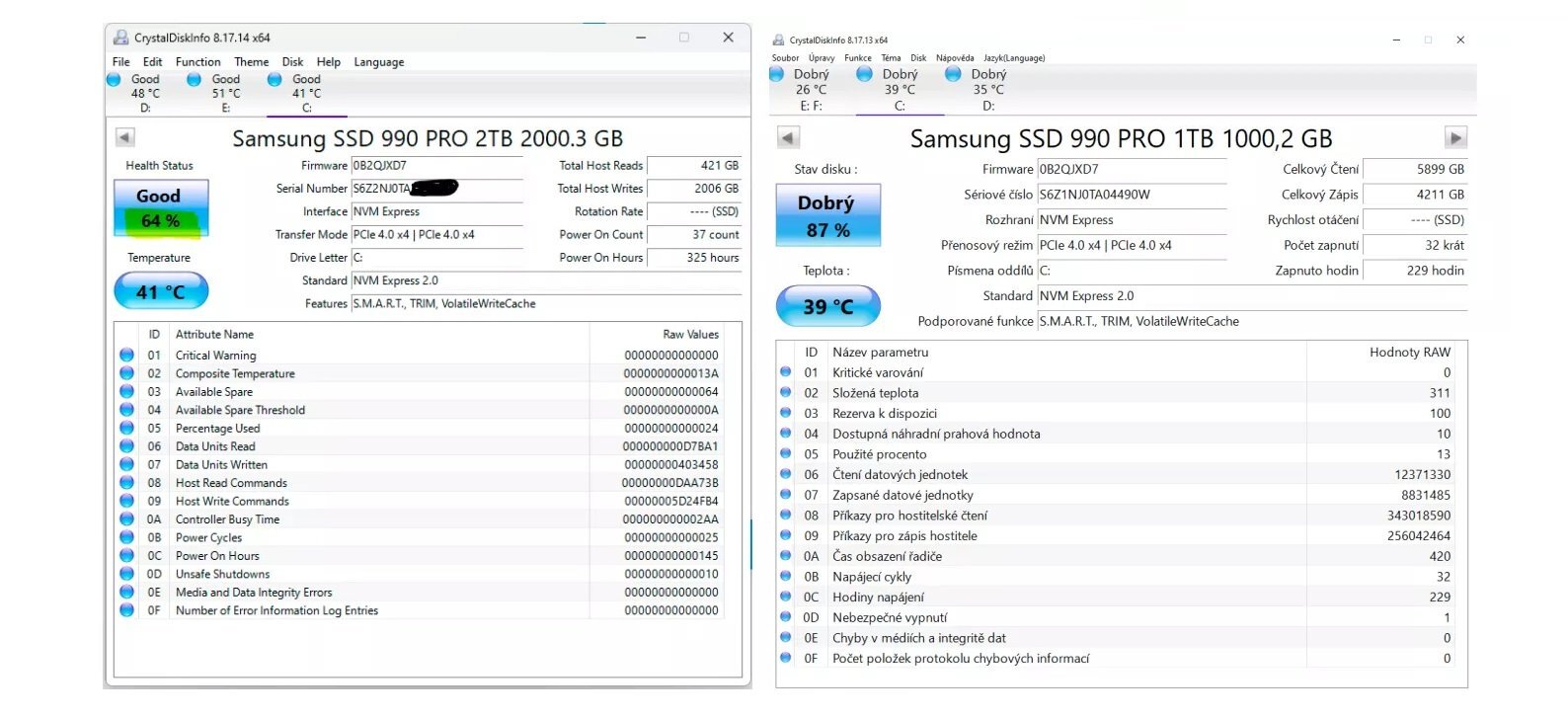This screenshot has height=718, width=1568.
Task: Click status icon of Napájecí cykly row
Action: click(786, 576)
